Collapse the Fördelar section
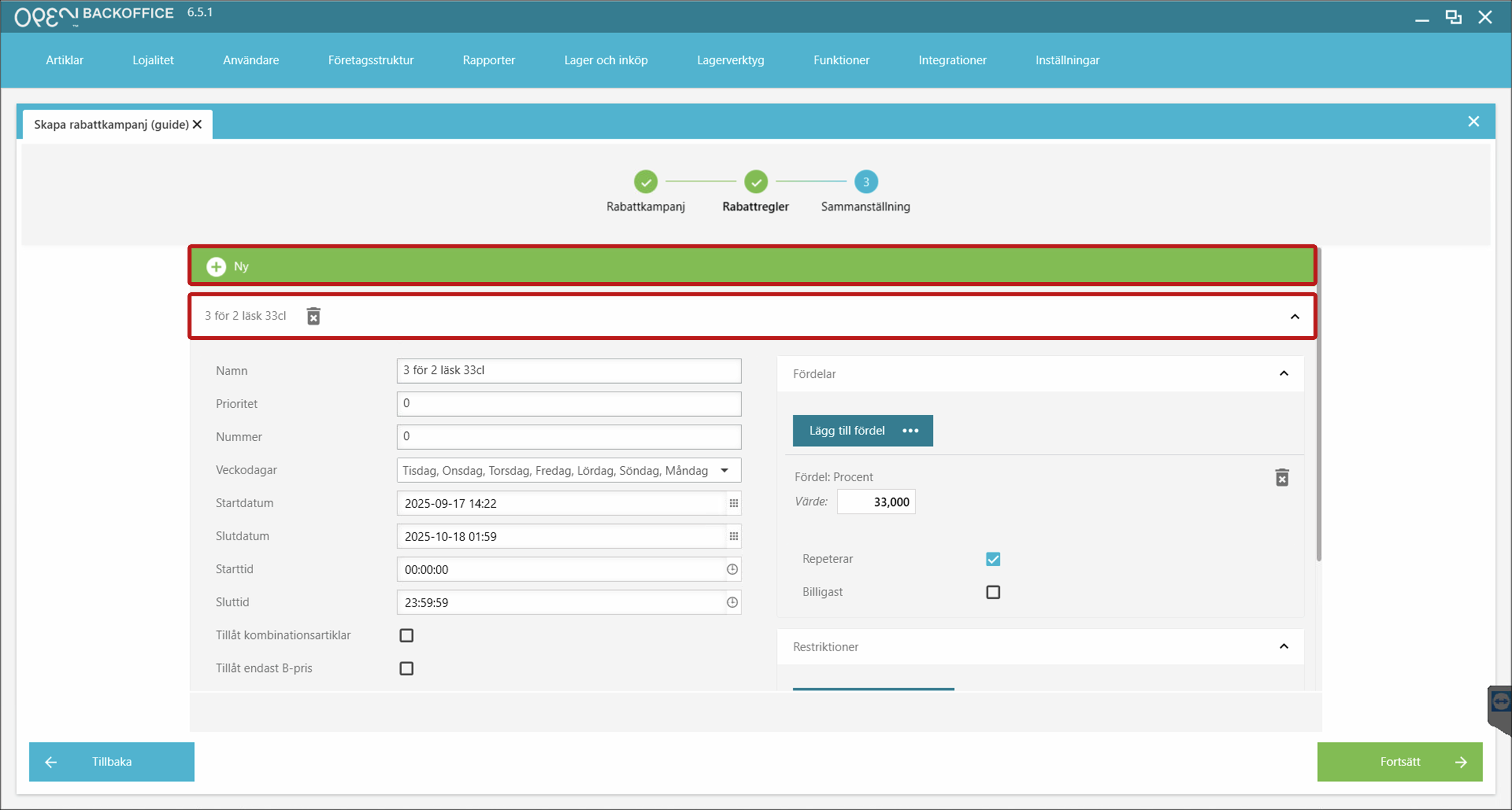Image resolution: width=1512 pixels, height=810 pixels. [x=1283, y=374]
